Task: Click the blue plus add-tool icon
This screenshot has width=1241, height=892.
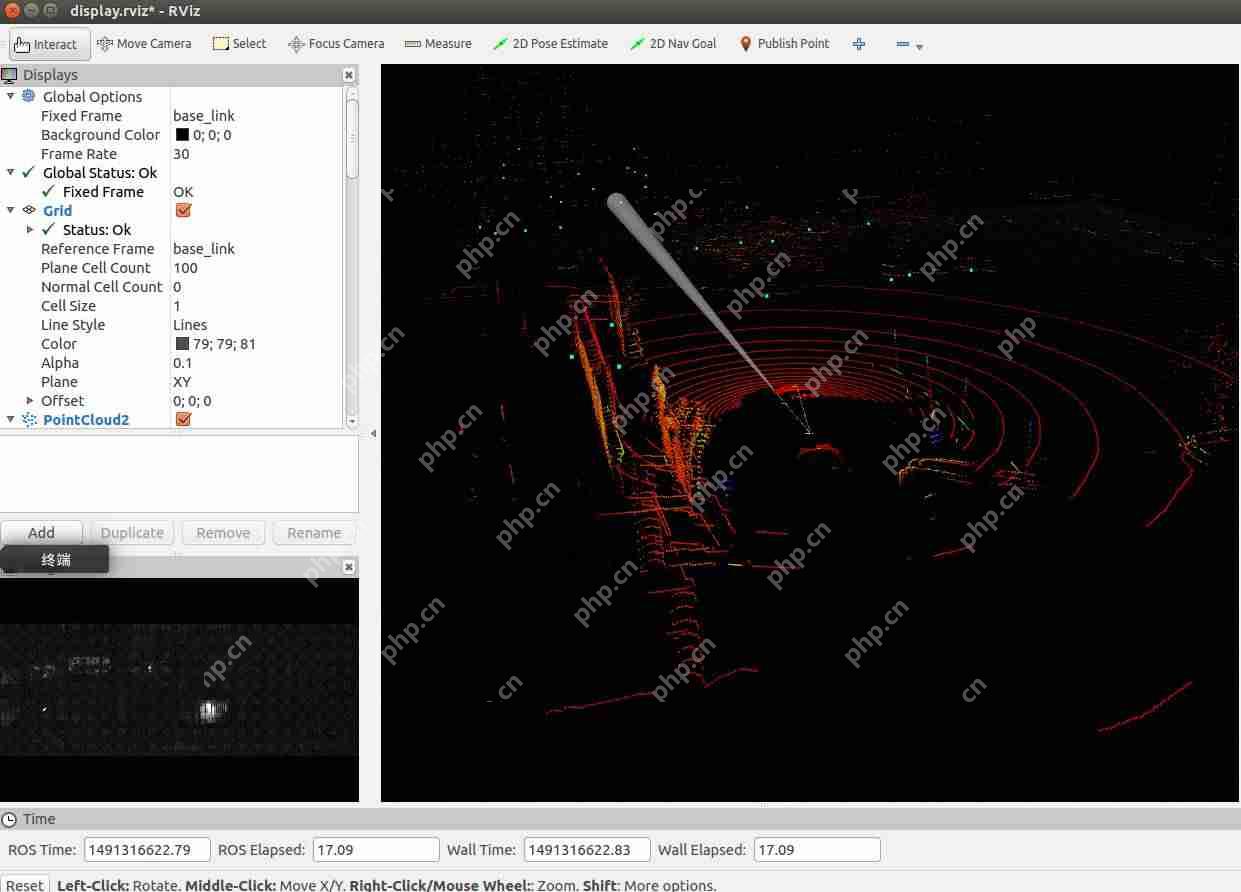Action: (859, 44)
